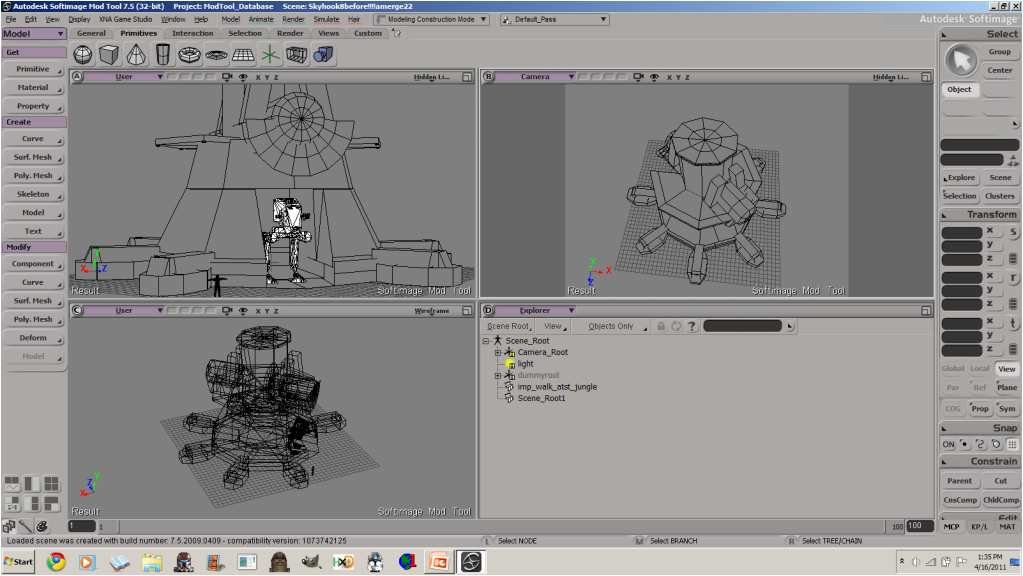1023x576 pixels.
Task: Open viewport A camera icon menu
Action: point(226,77)
